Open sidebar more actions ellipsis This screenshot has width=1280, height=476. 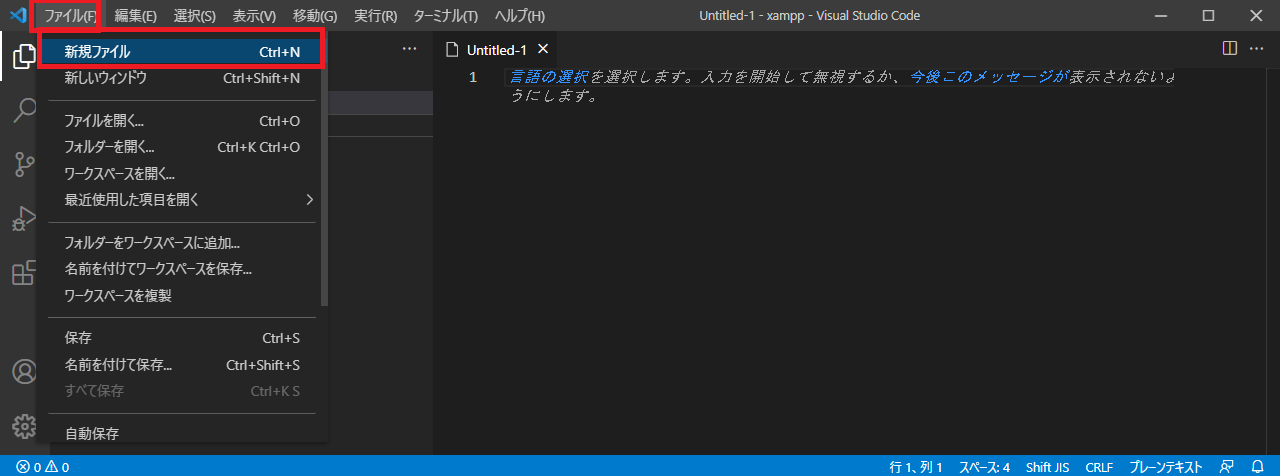click(409, 48)
